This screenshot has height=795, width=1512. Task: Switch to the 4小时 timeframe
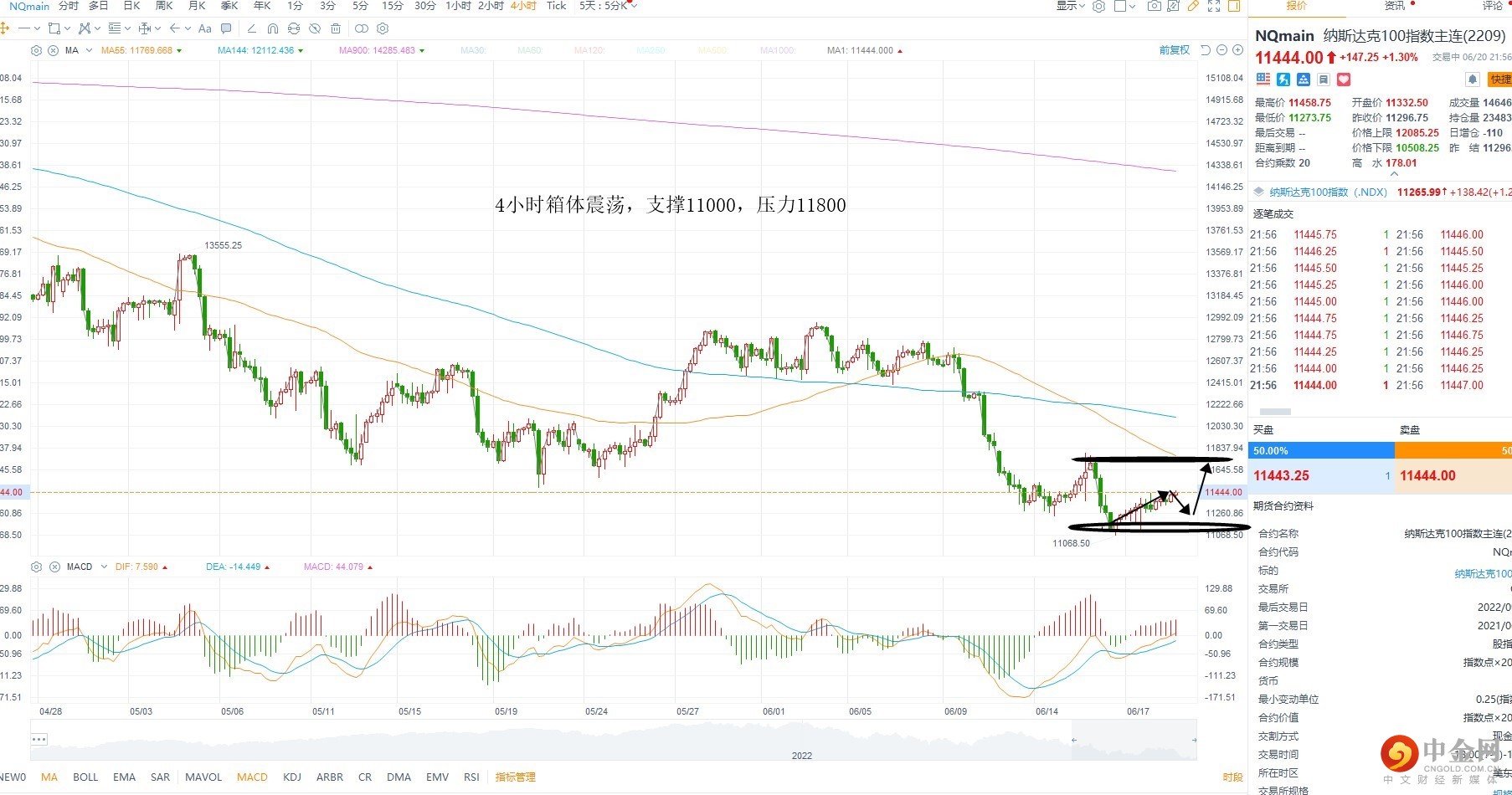point(523,6)
